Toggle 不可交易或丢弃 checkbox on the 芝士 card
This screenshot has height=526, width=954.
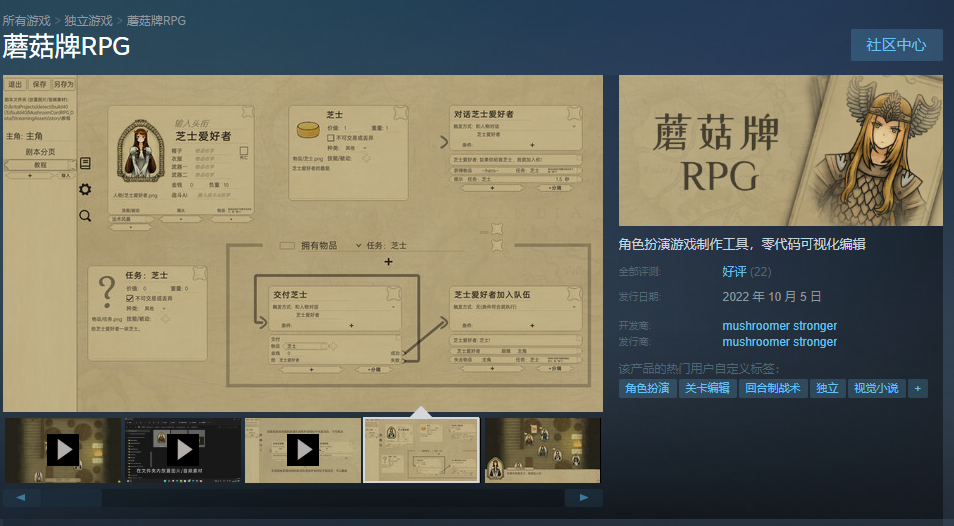point(330,138)
